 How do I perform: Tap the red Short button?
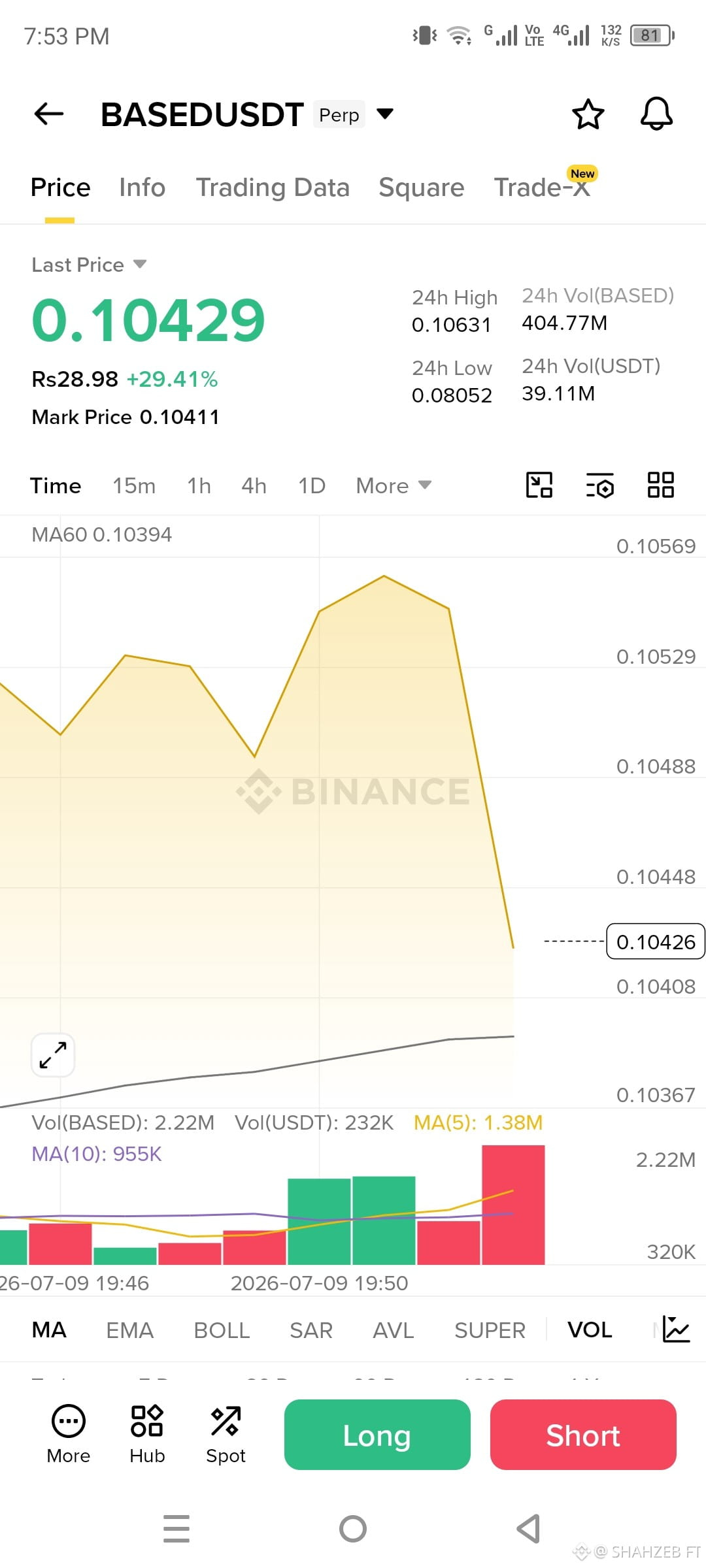[x=583, y=1435]
